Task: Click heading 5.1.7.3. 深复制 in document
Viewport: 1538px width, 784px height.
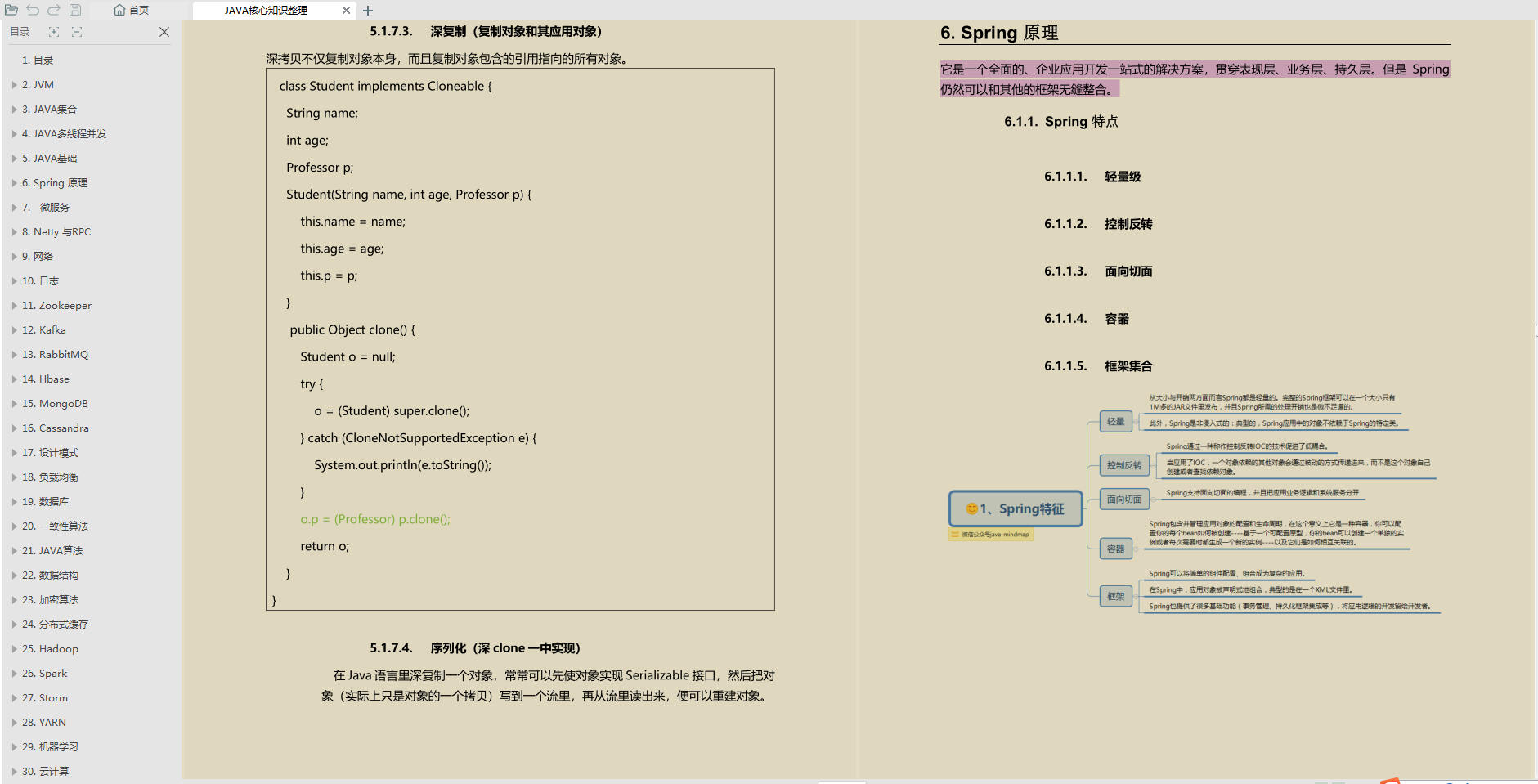Action: pyautogui.click(x=486, y=32)
